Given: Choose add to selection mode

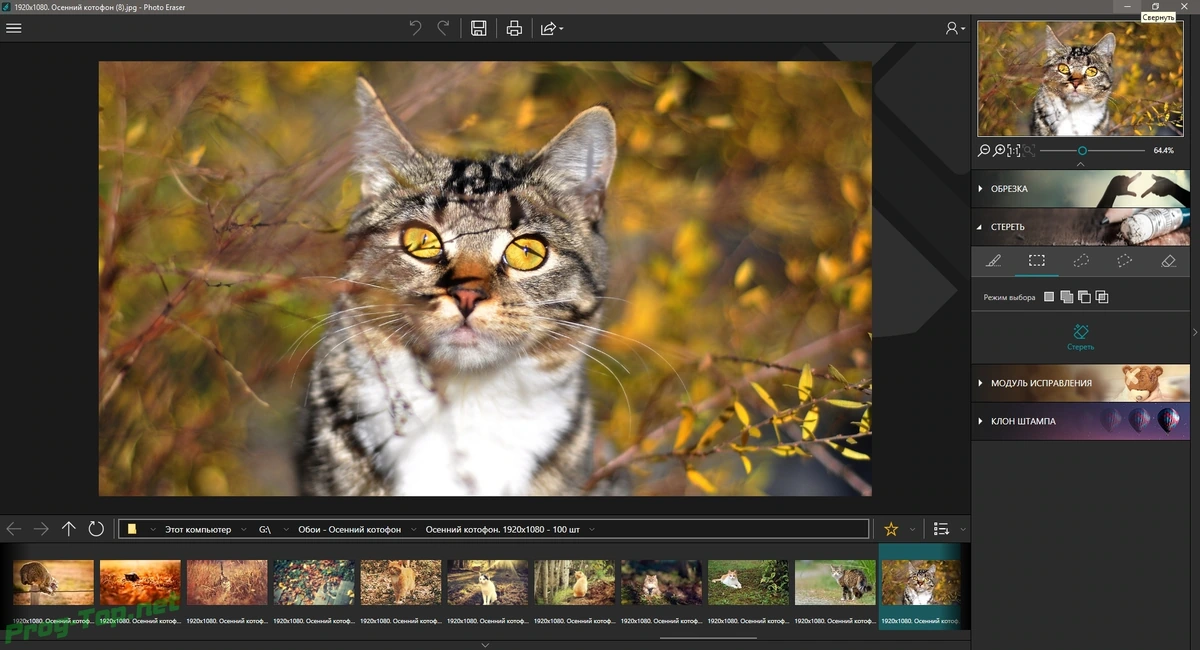Looking at the screenshot, I should 1066,297.
